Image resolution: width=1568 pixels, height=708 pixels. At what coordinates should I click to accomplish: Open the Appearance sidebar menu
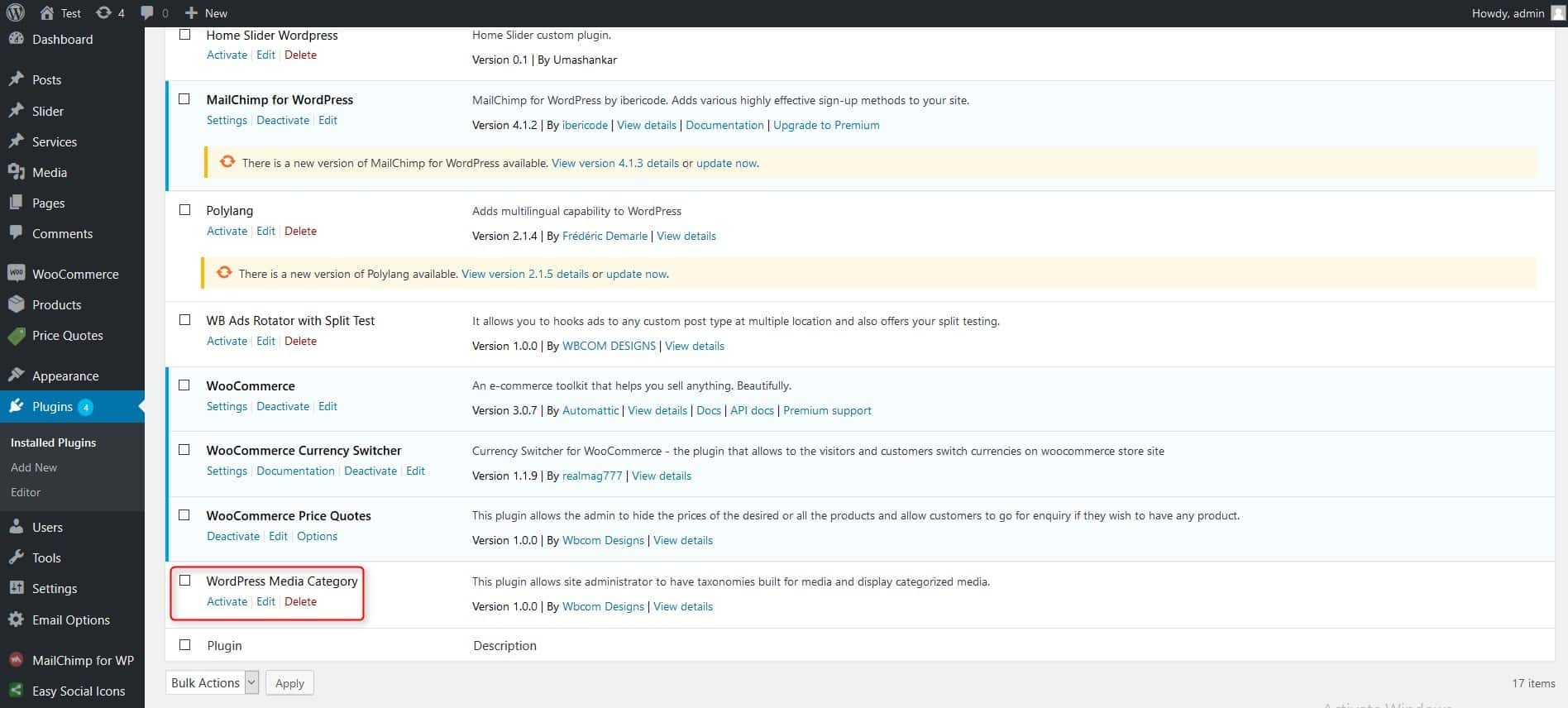coord(72,376)
